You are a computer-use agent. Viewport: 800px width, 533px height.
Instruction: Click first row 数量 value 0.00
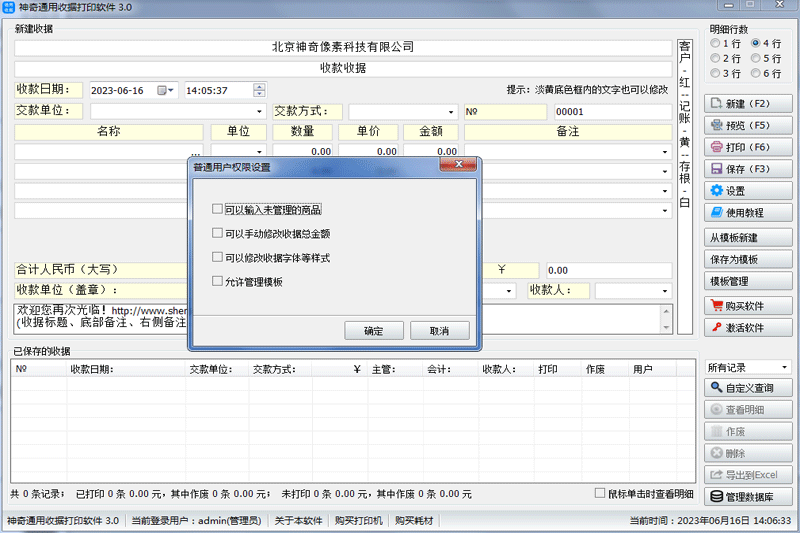pyautogui.click(x=302, y=151)
